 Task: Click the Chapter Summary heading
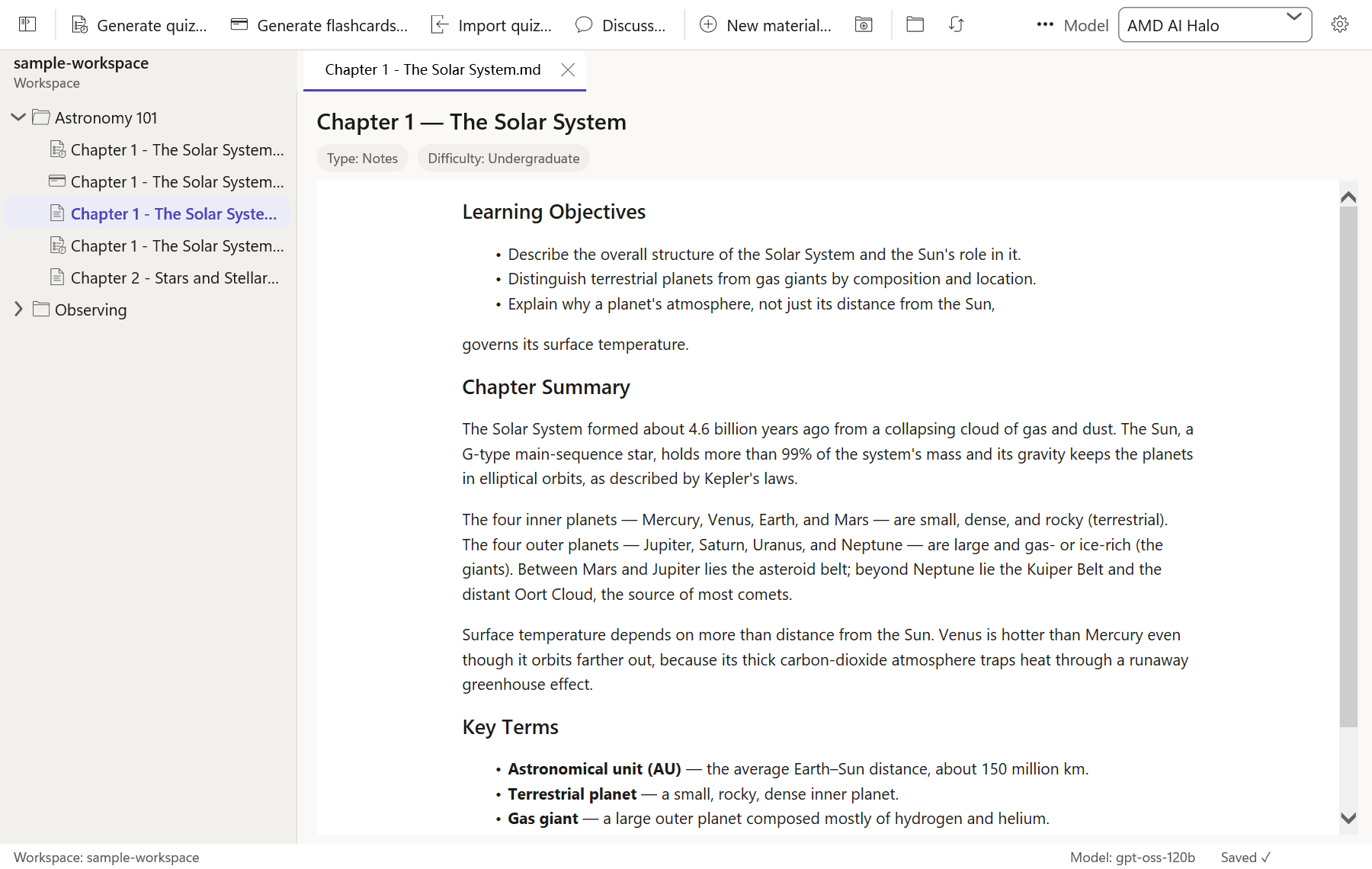[x=547, y=387]
